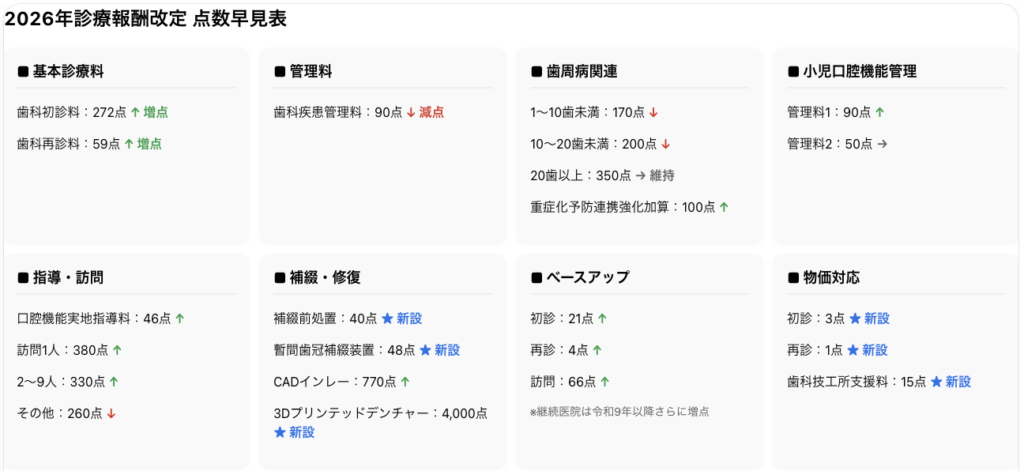Select the 基本診療料 card heading
The image size is (1024, 471).
[x=68, y=72]
